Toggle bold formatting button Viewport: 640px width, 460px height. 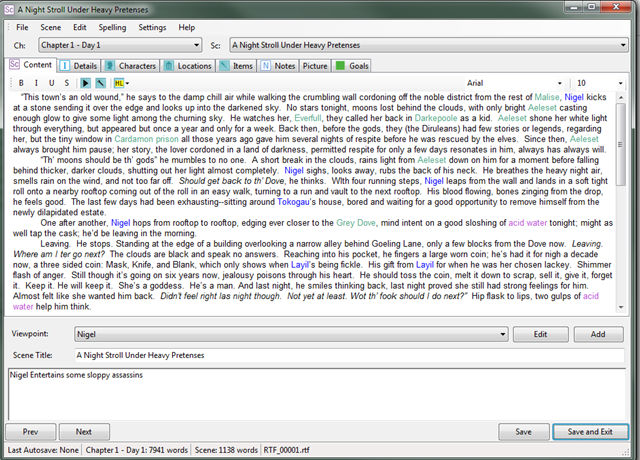coord(21,83)
